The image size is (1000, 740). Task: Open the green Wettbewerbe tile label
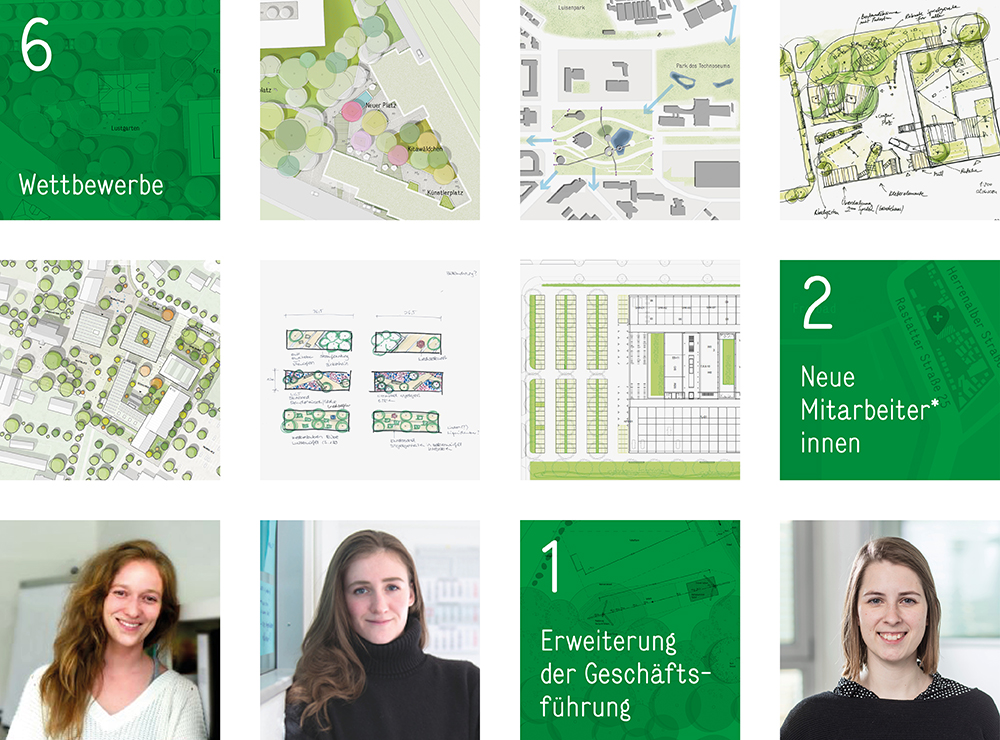91,185
